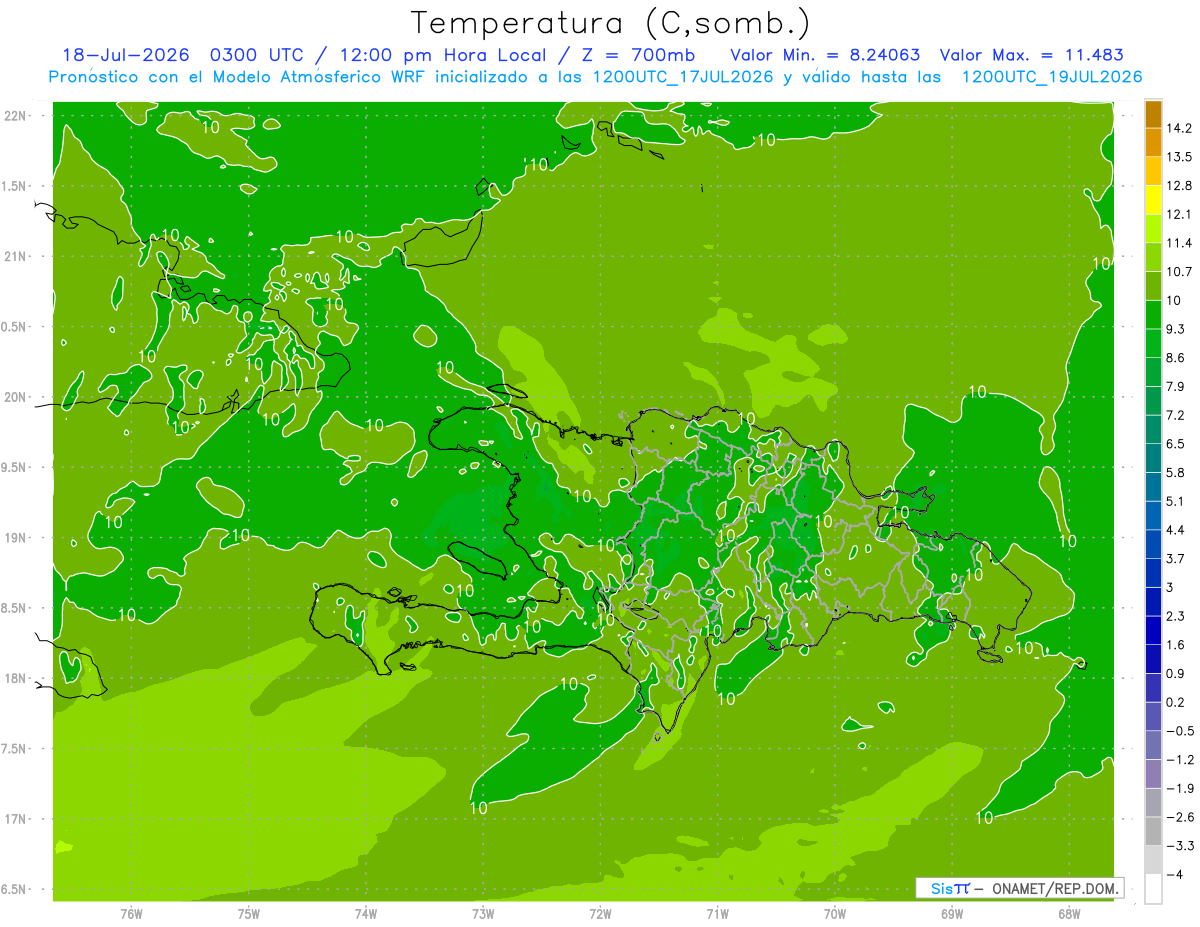This screenshot has width=1200, height=927.
Task: Click the -4 colorbar value label
Action: coord(1174,874)
